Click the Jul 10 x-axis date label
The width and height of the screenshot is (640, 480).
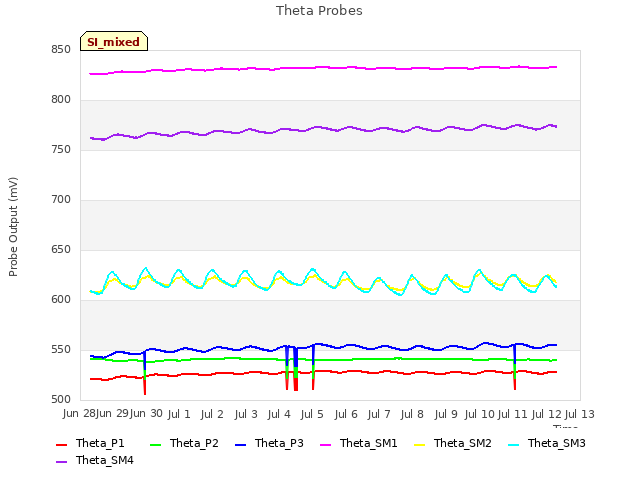(480, 414)
